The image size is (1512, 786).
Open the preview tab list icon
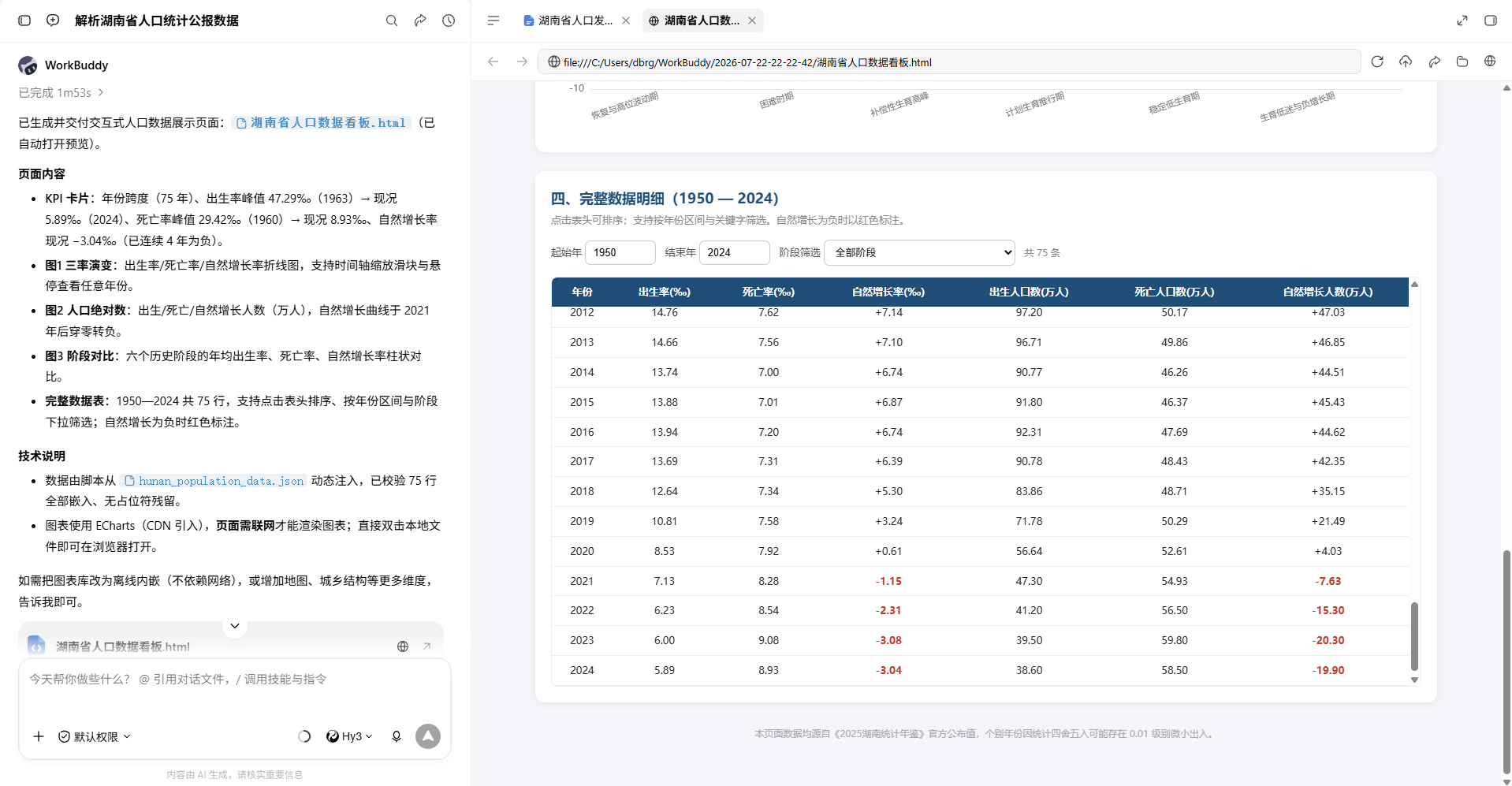click(493, 20)
